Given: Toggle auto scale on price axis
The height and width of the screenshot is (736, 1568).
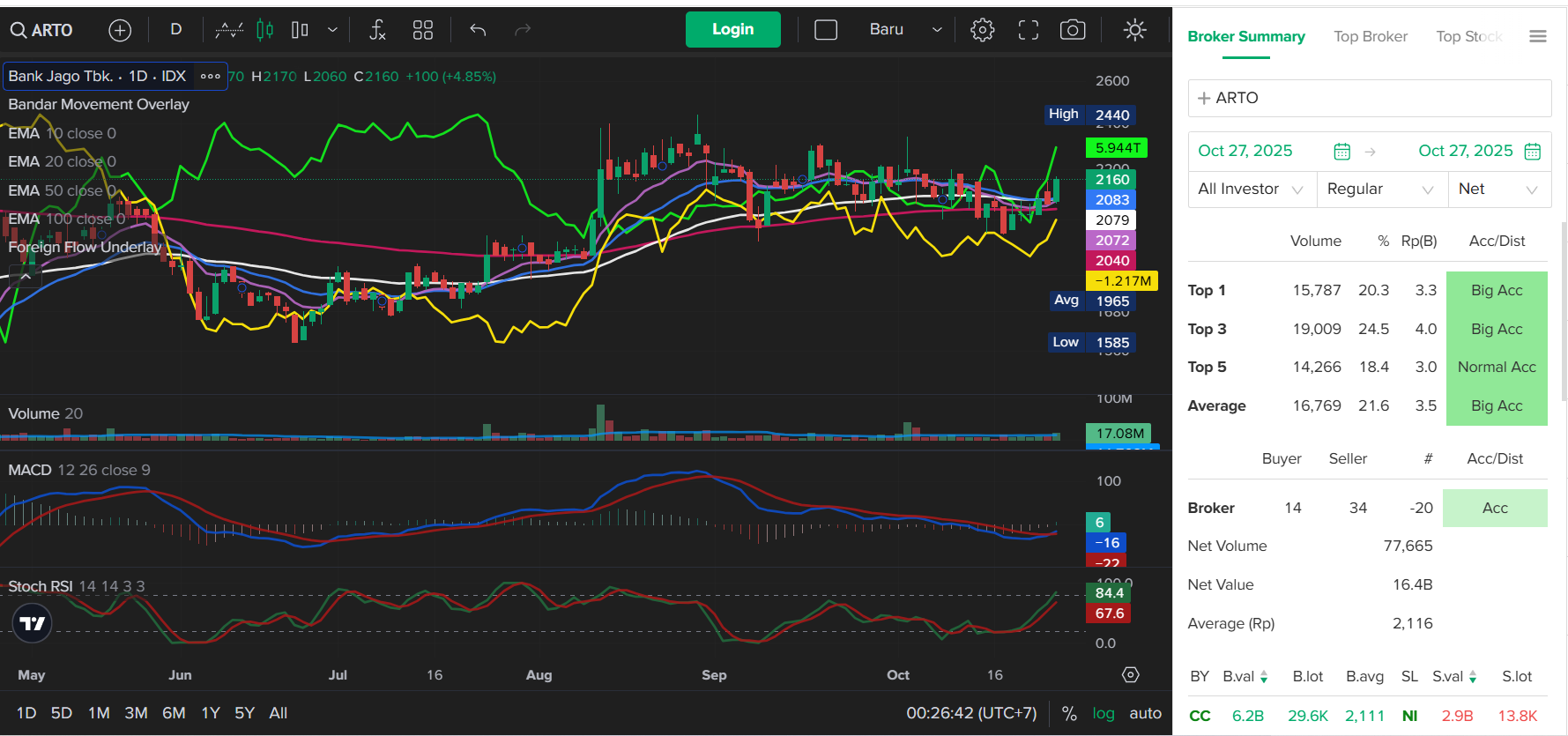Looking at the screenshot, I should coord(1145,713).
